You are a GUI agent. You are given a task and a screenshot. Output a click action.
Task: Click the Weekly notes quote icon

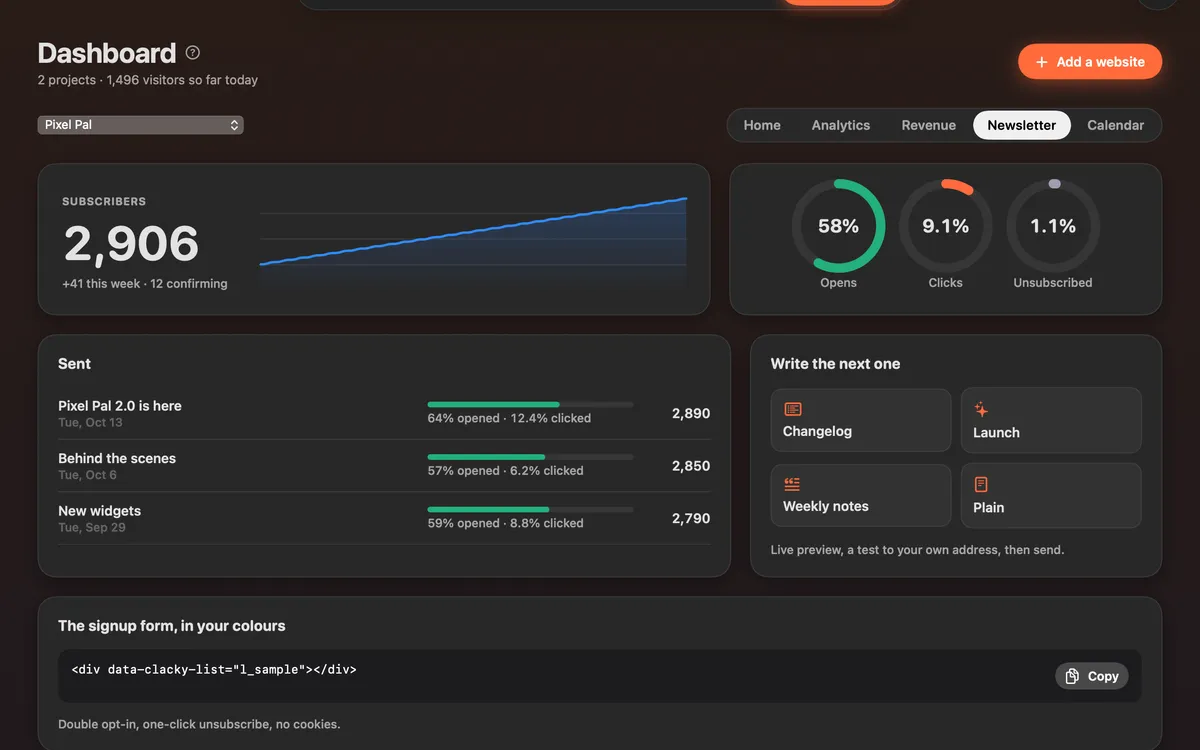[793, 484]
